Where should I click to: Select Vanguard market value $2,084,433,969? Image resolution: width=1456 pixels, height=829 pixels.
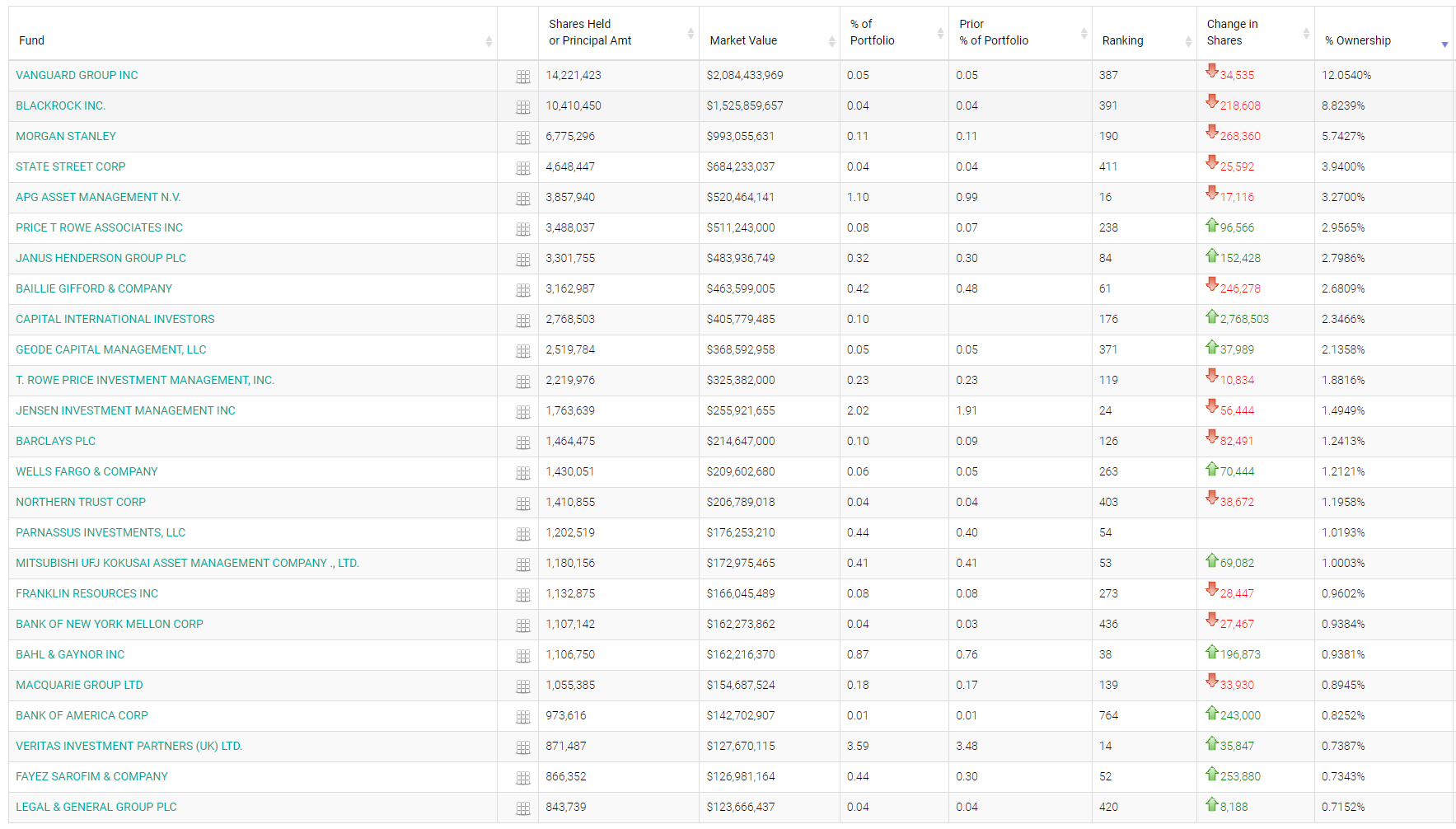point(745,75)
